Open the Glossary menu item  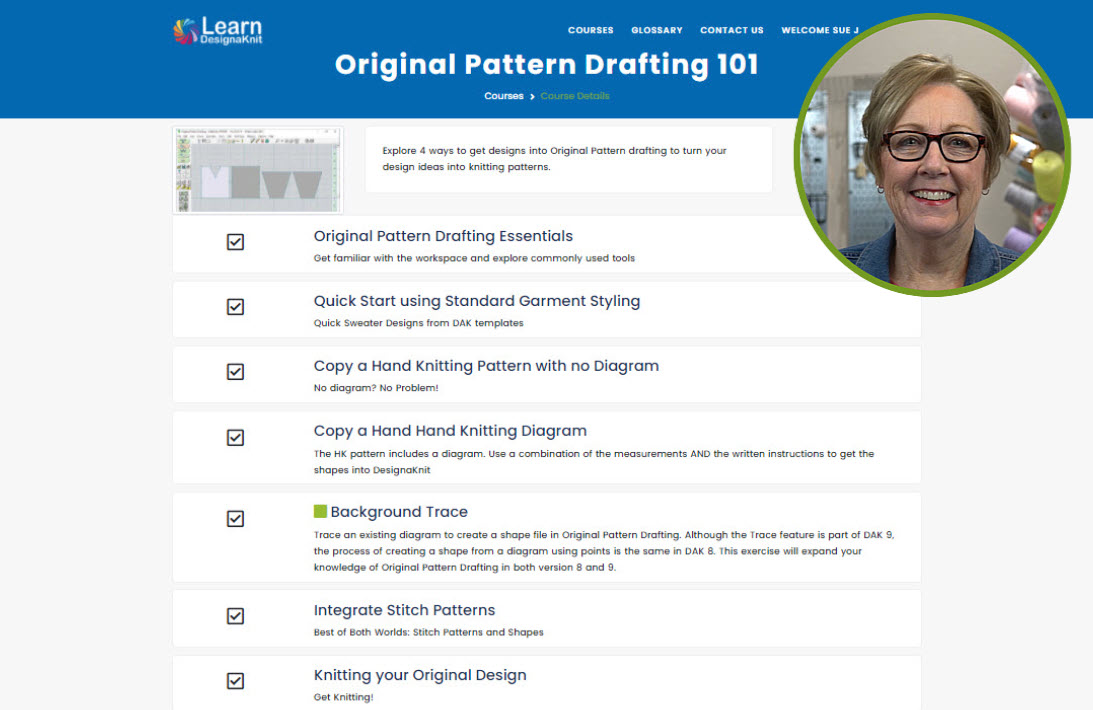pos(657,30)
